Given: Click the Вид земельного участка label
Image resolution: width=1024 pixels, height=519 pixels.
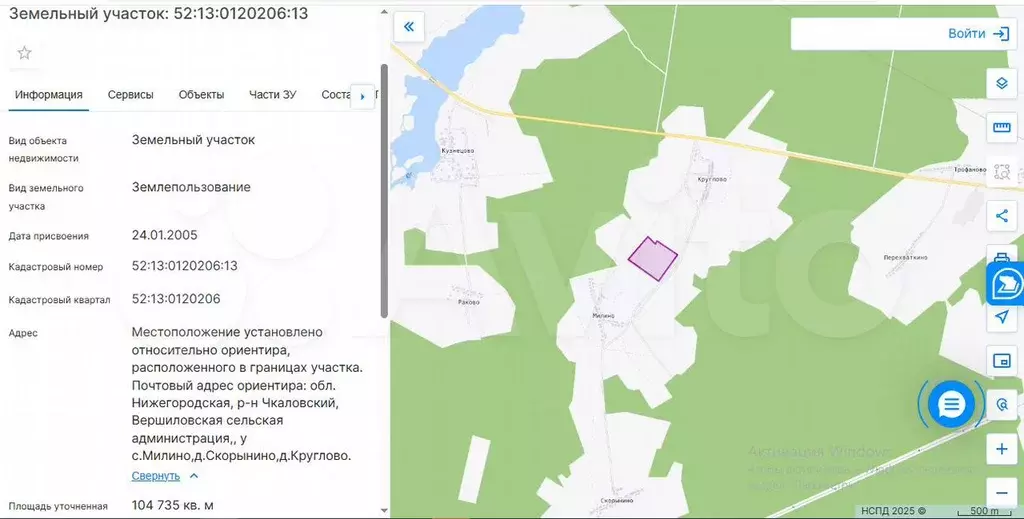Looking at the screenshot, I should click(x=46, y=197).
